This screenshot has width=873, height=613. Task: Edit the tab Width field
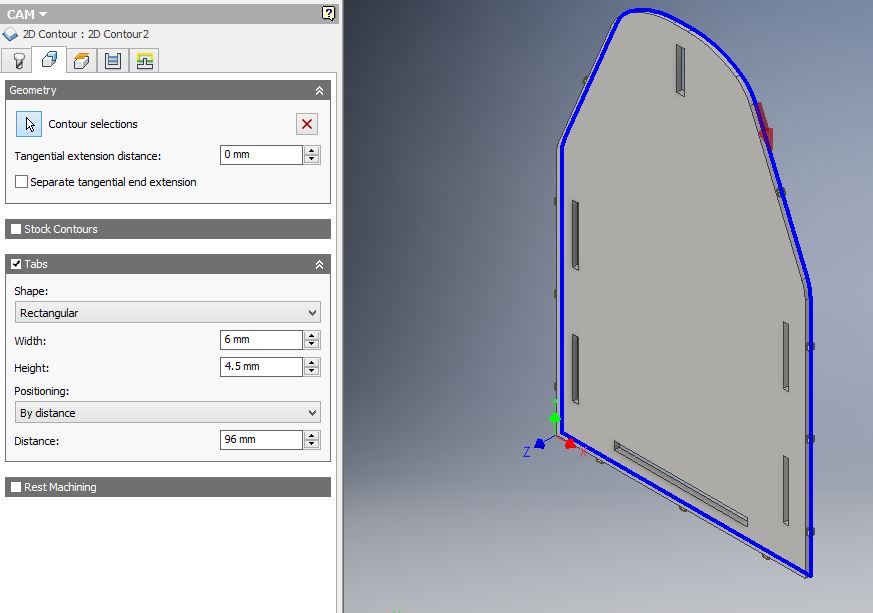click(x=261, y=340)
